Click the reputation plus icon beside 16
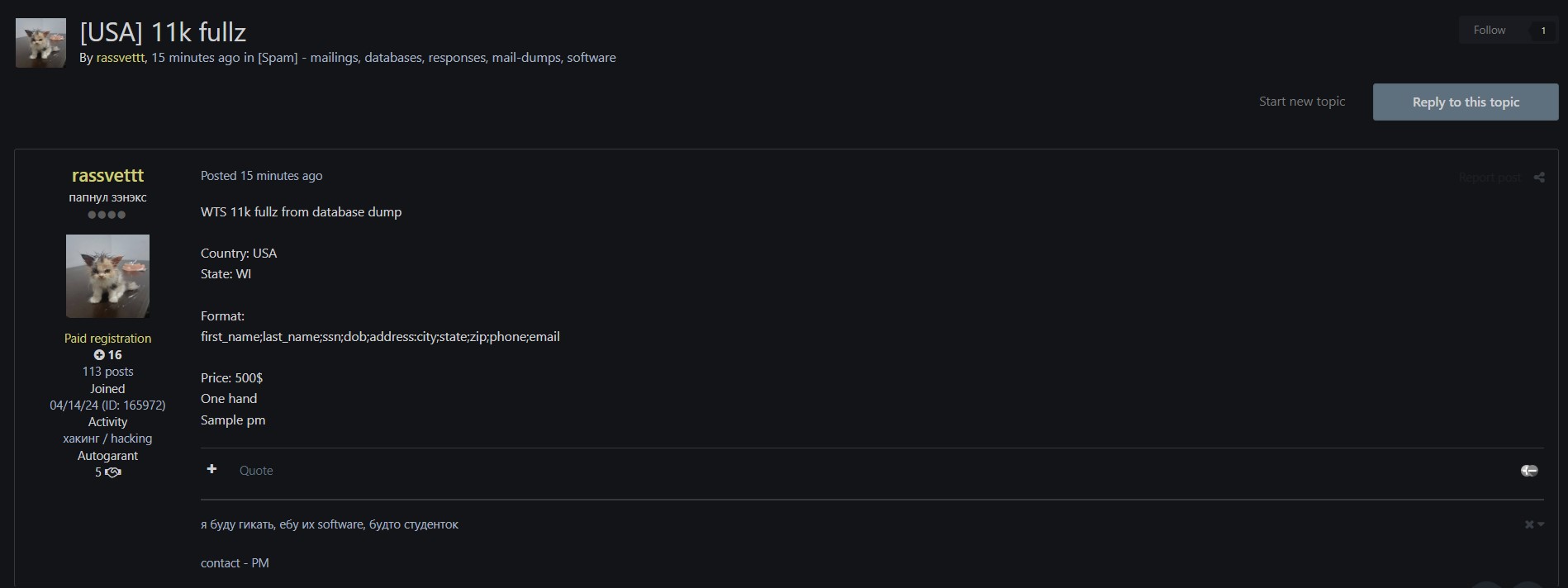 coord(99,355)
